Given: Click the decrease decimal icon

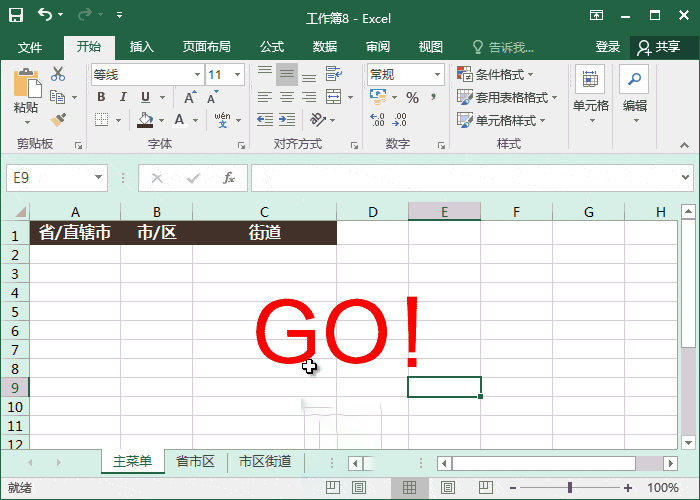Looking at the screenshot, I should coord(400,120).
